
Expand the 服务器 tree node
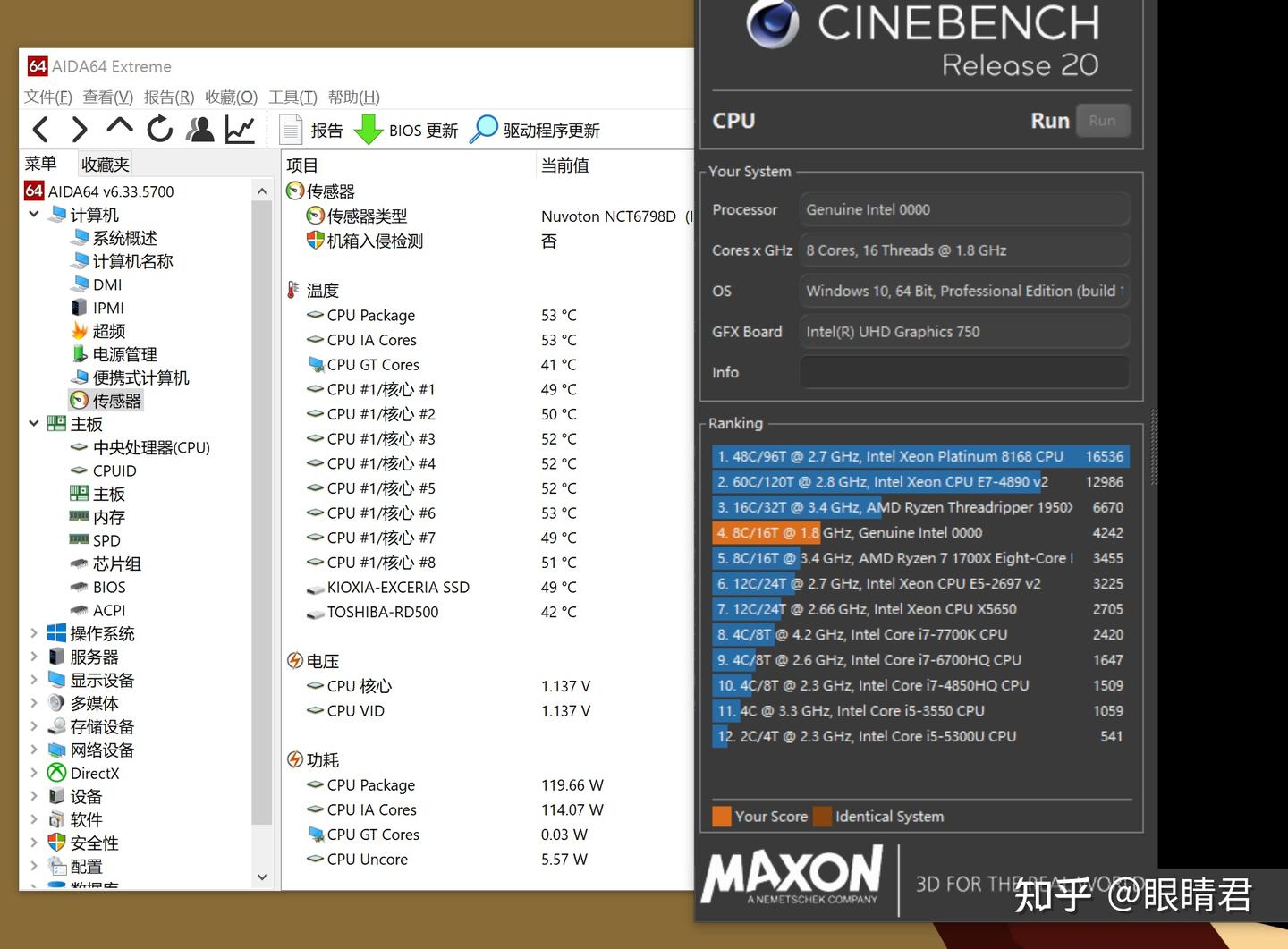pos(34,657)
